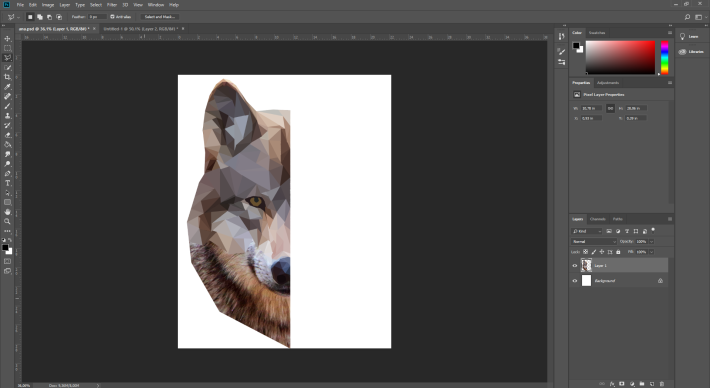Hide Layer 1 using its eye icon

[575, 266]
